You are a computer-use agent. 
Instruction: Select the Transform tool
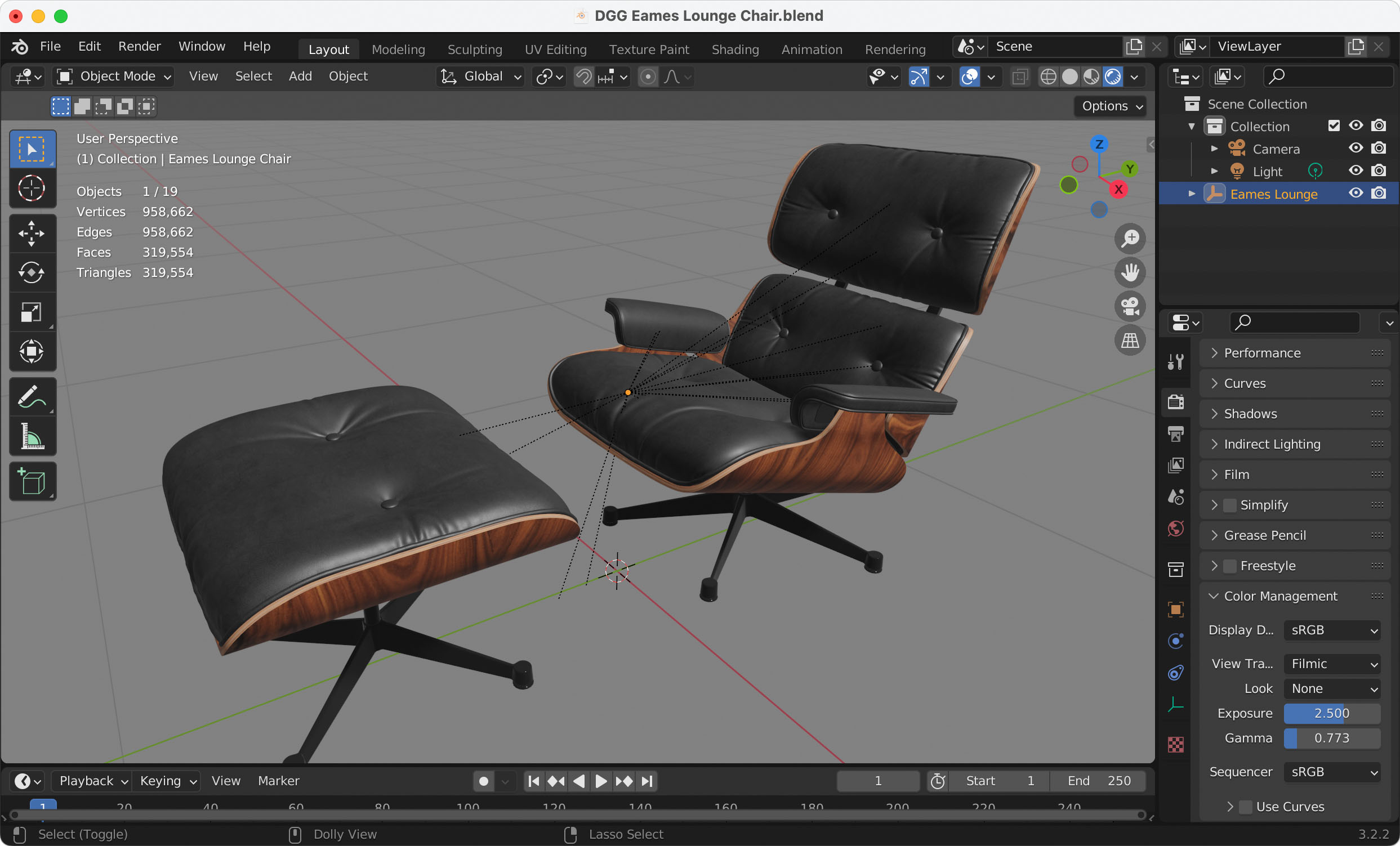point(32,351)
